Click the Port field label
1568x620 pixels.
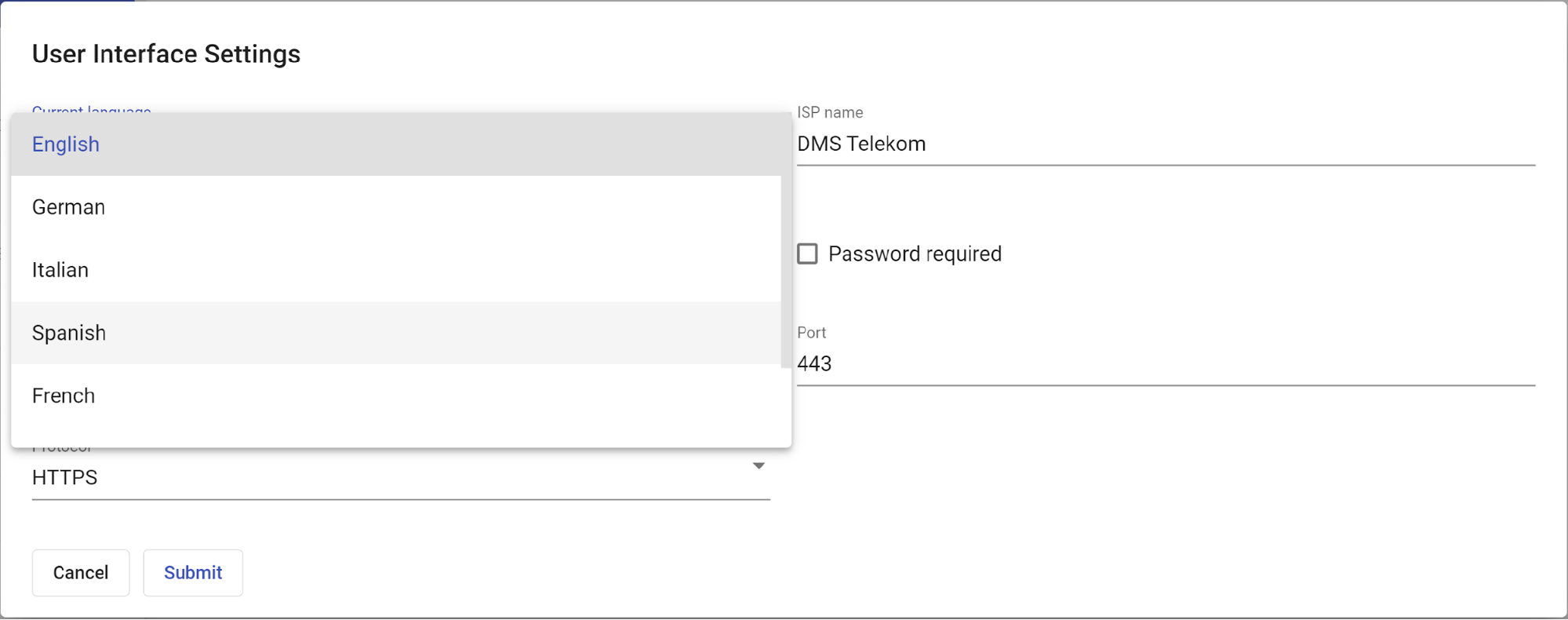[811, 333]
